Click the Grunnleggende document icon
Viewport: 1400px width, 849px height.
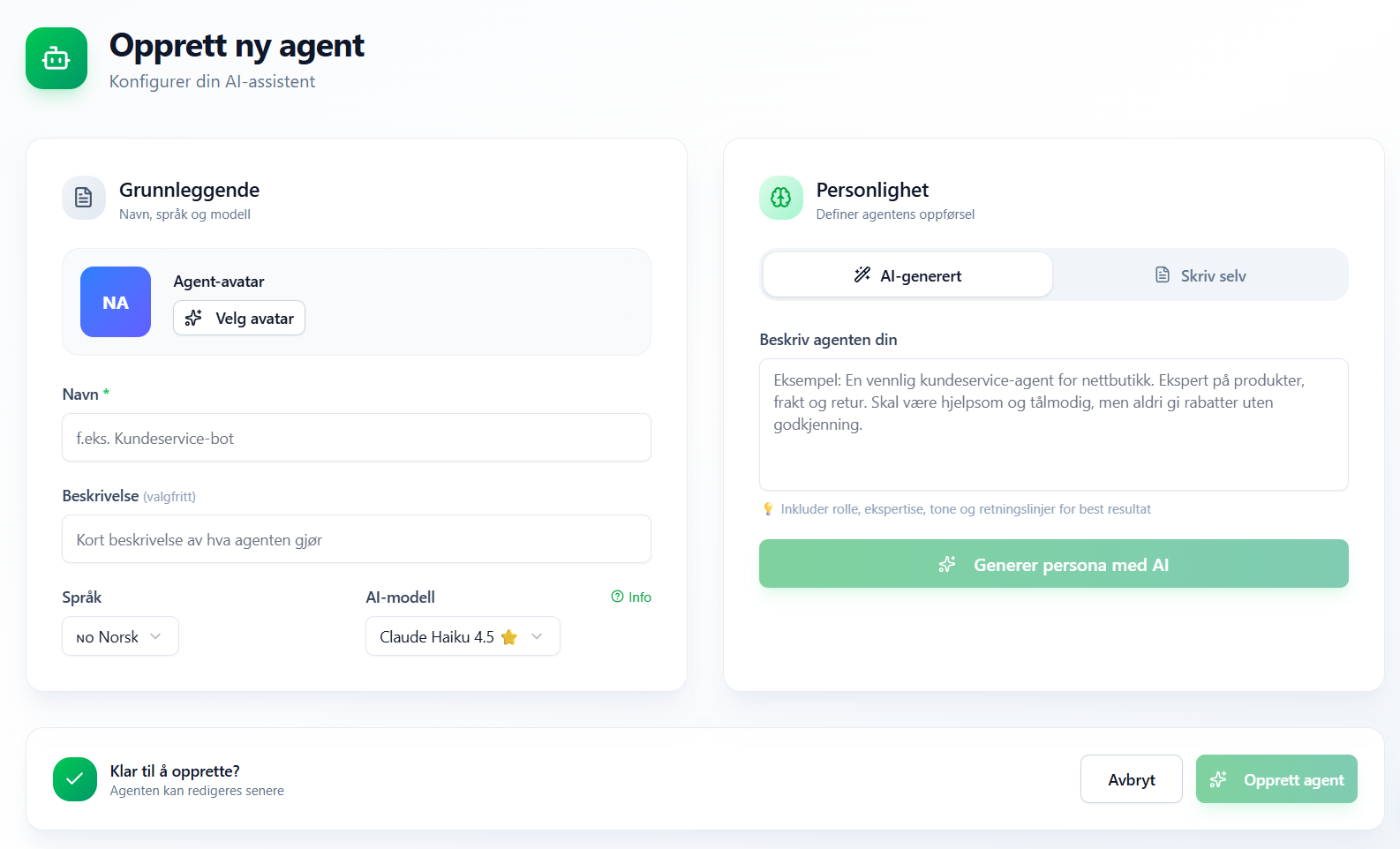(x=84, y=198)
